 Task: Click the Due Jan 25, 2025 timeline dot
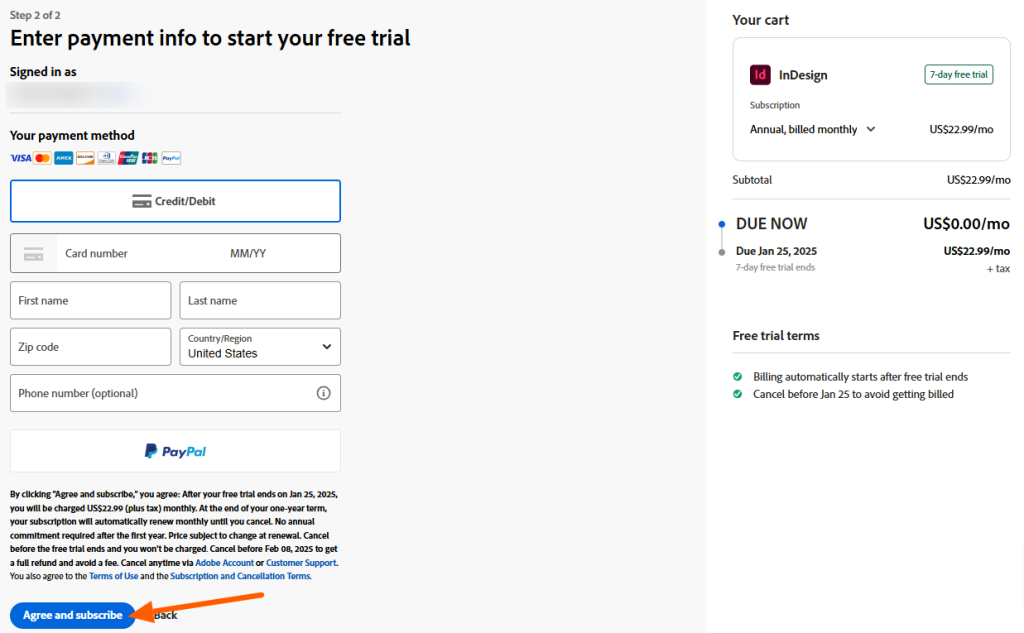(722, 252)
